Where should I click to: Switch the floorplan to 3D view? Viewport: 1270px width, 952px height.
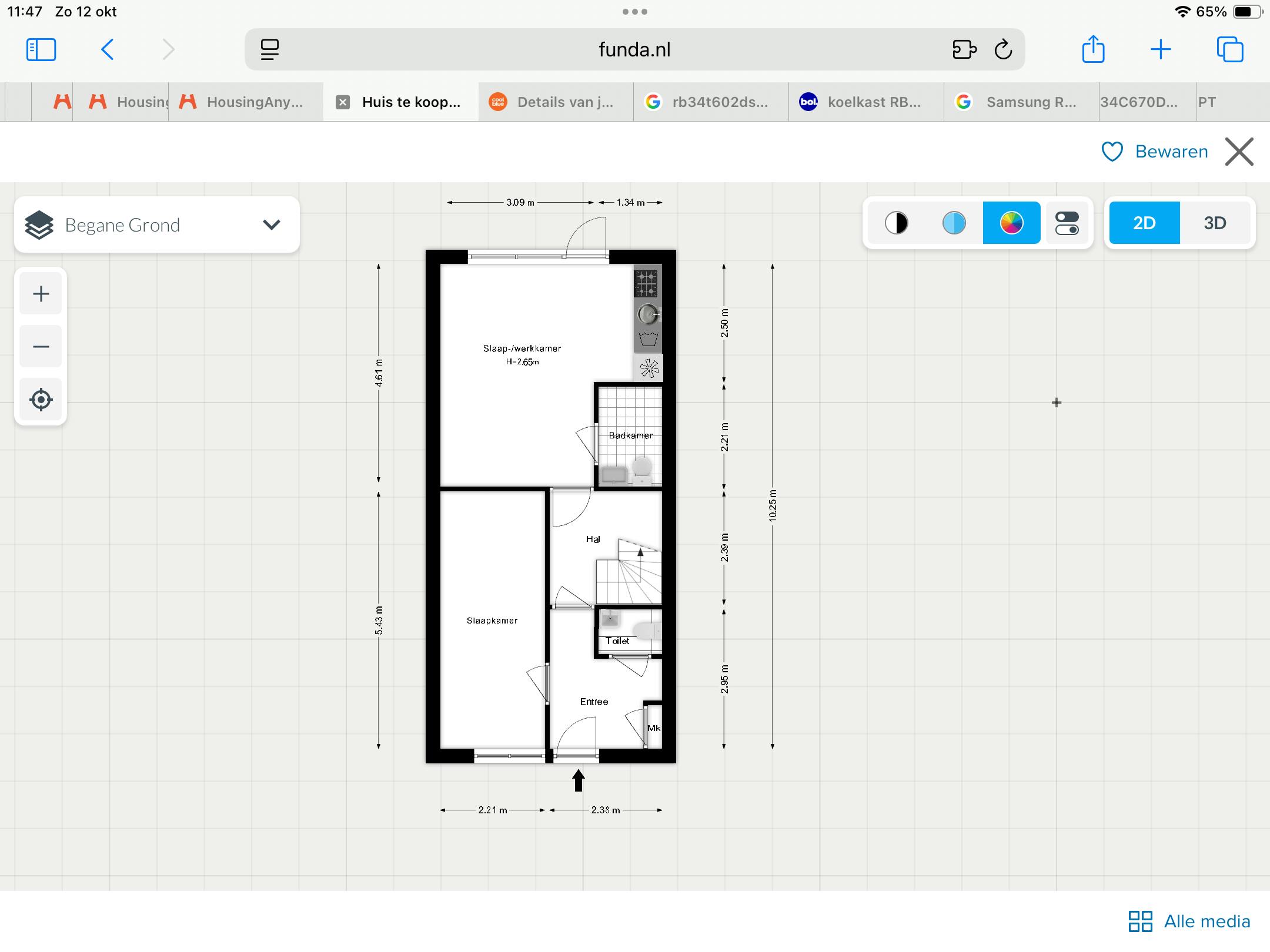tap(1215, 223)
